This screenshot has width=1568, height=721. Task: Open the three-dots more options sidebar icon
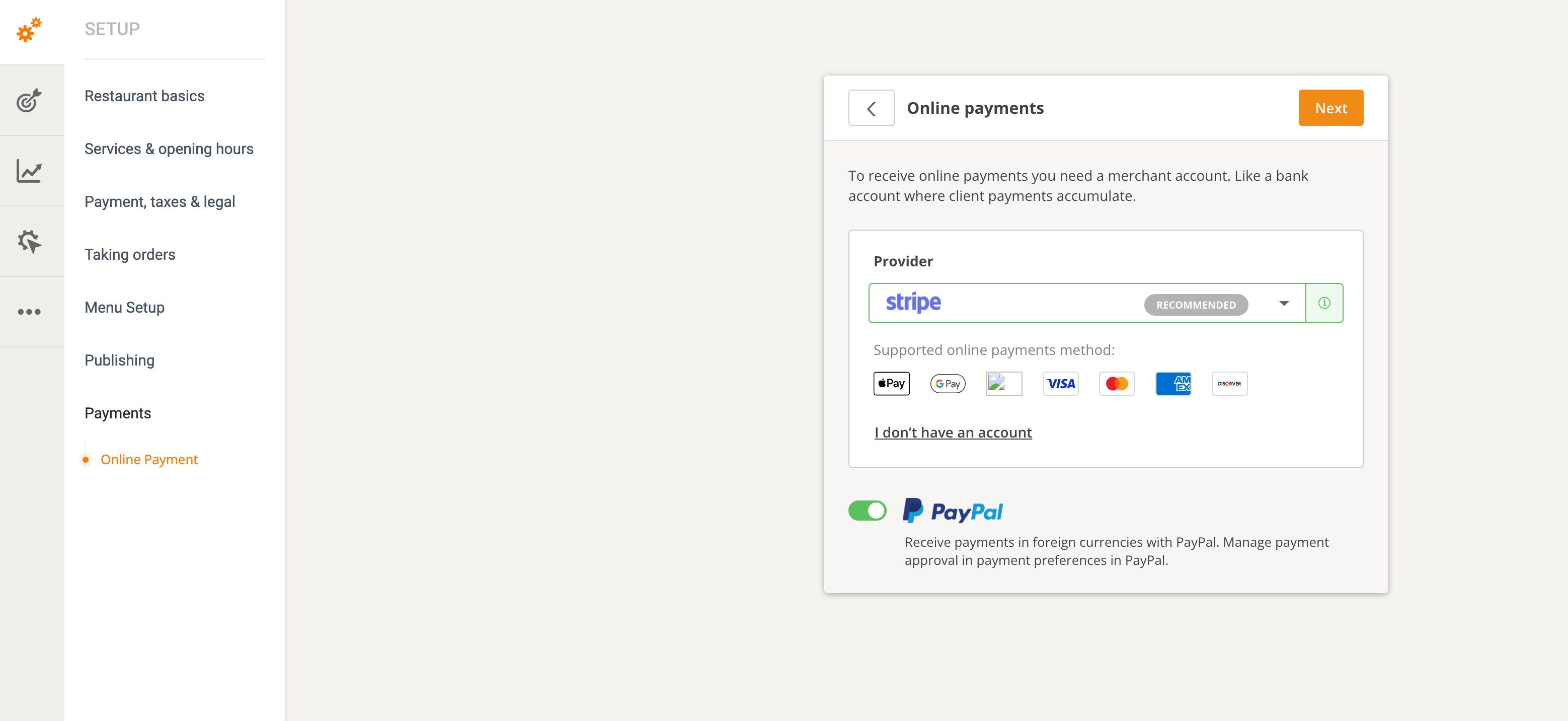30,311
